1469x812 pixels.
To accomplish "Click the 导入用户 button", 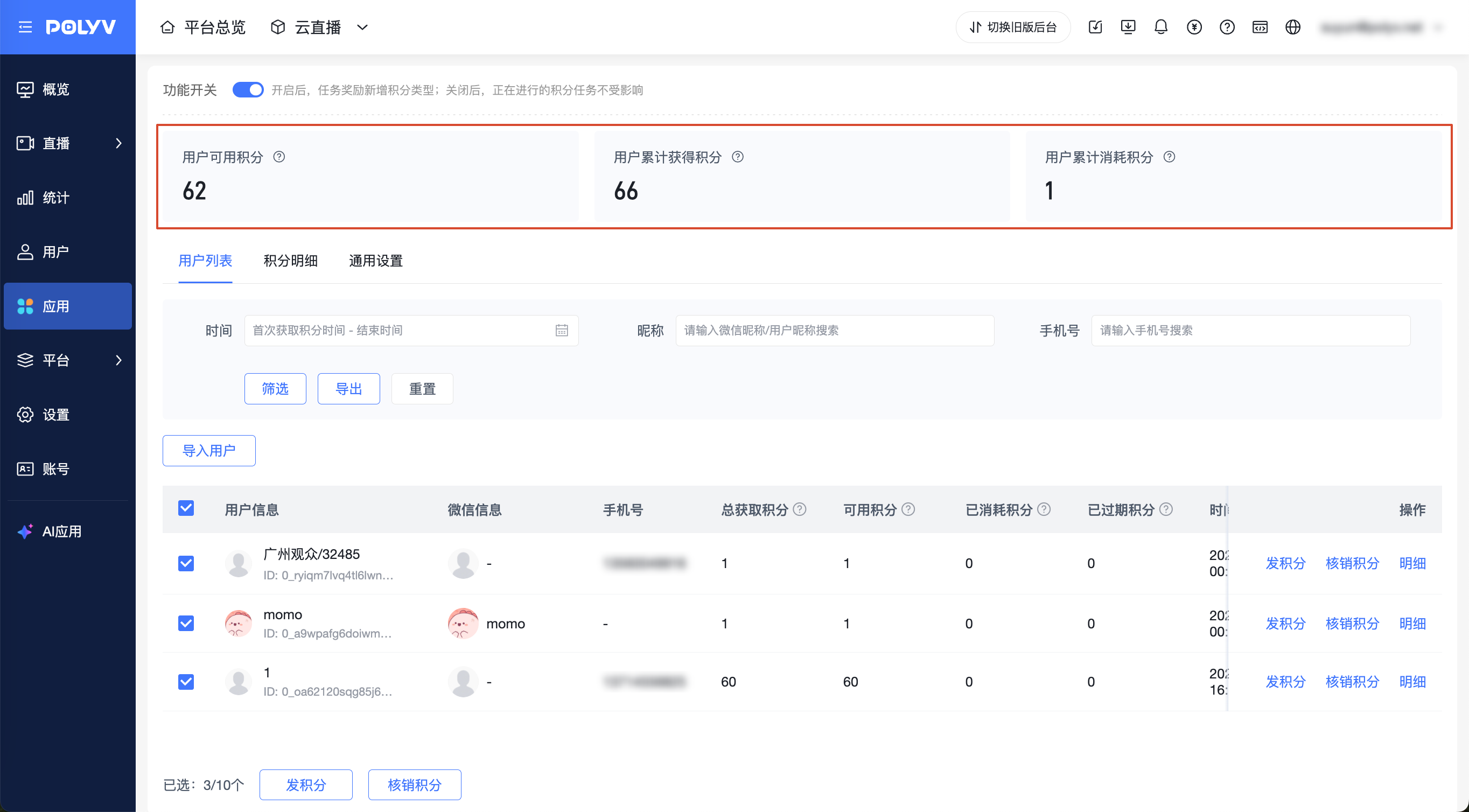I will point(209,451).
